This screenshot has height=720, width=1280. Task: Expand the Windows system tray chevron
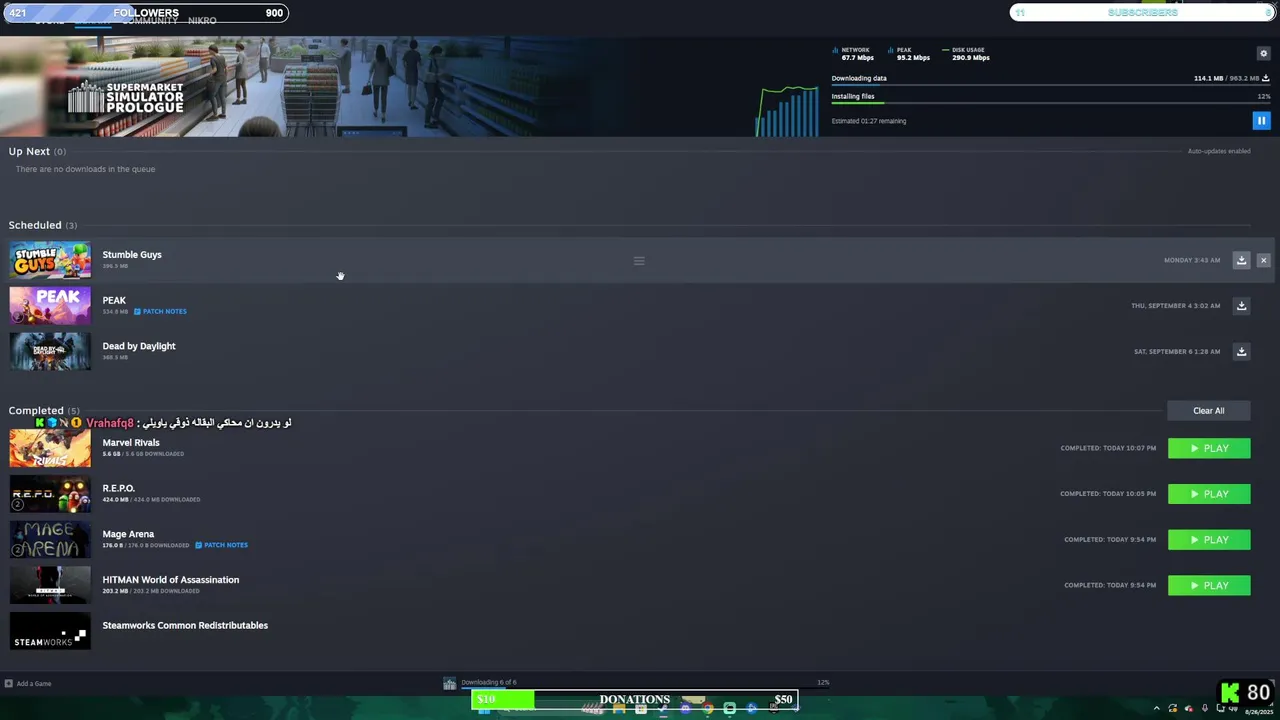[1157, 708]
